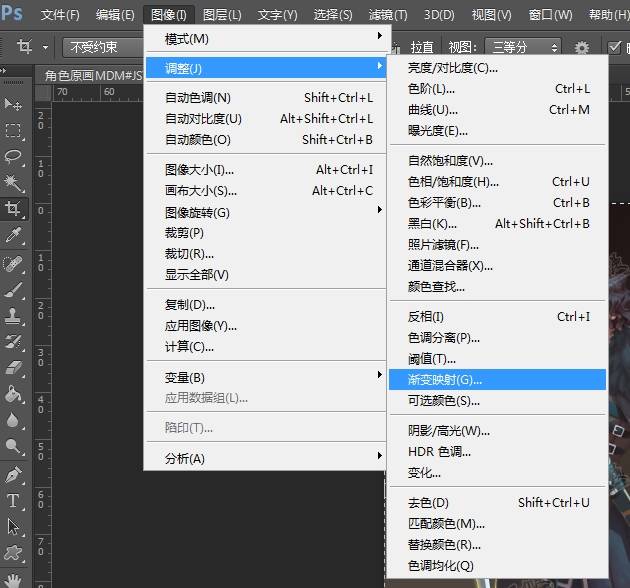Click the 图像(I) menu header
Viewport: 630px width, 588px height.
coord(169,15)
